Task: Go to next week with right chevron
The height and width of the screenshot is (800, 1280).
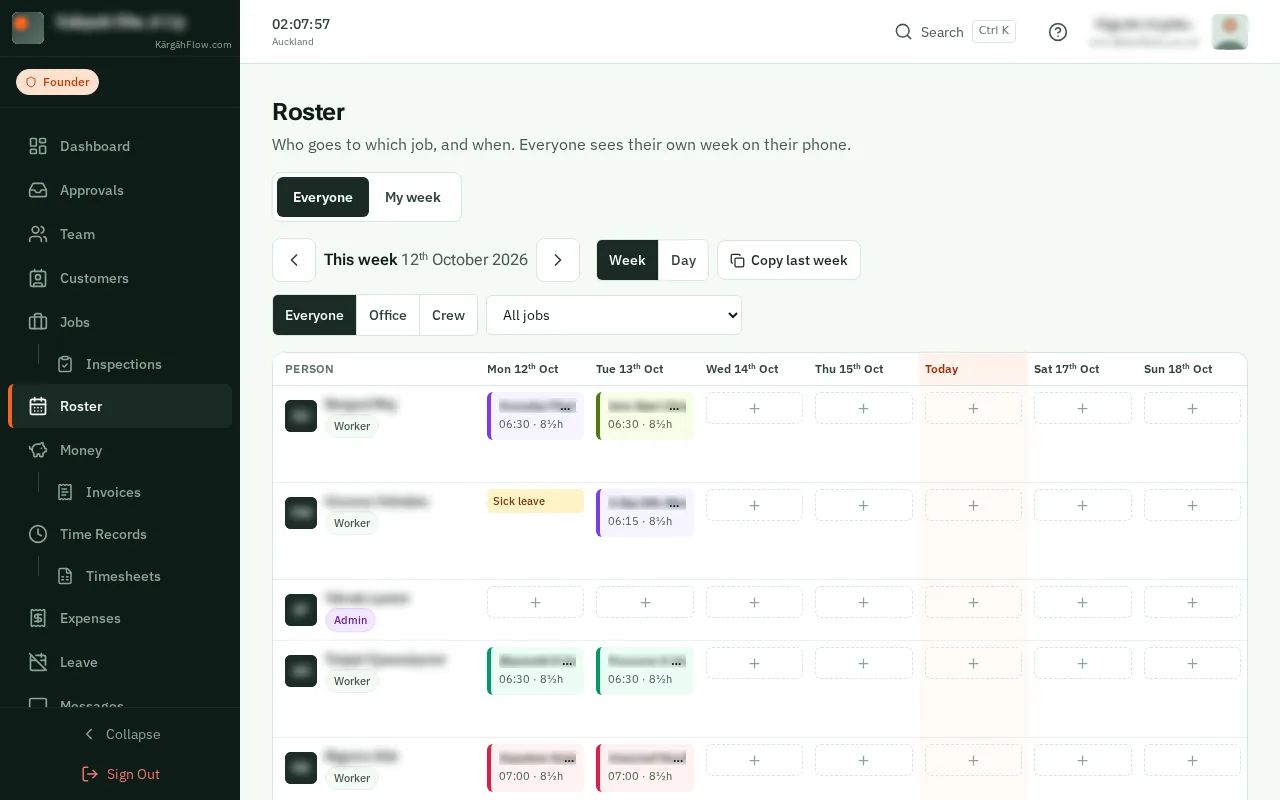Action: coord(558,260)
